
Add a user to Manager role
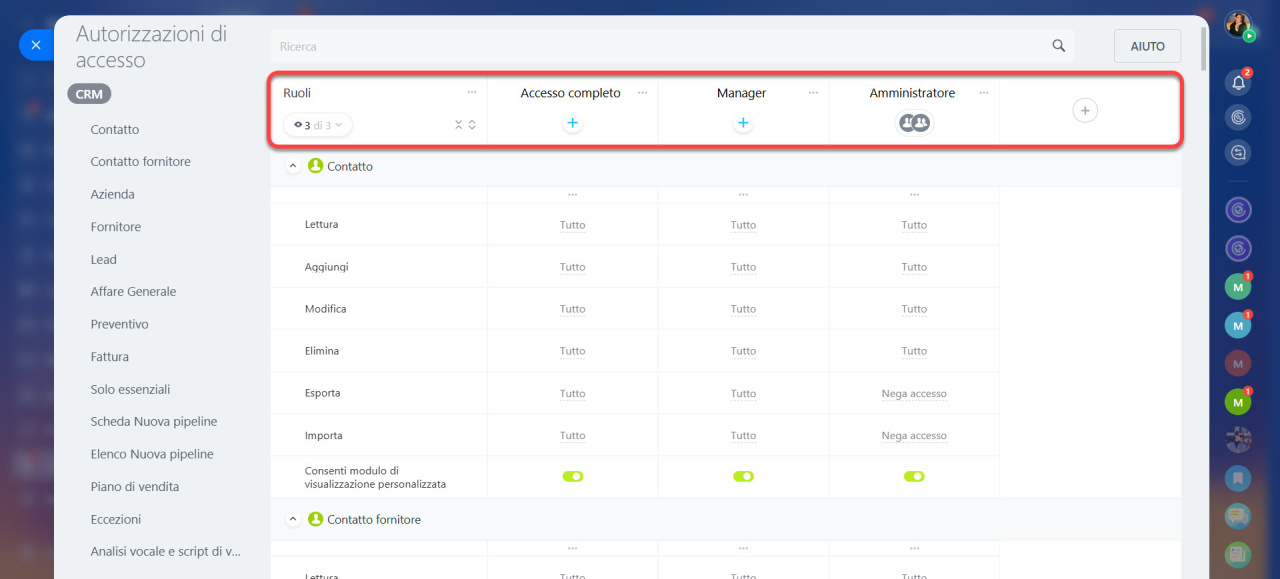(743, 123)
